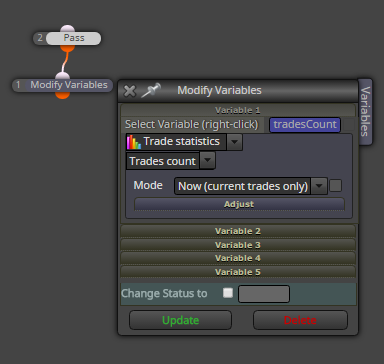This screenshot has height=364, width=384.
Task: Expand the Variable 5 section
Action: 238,272
